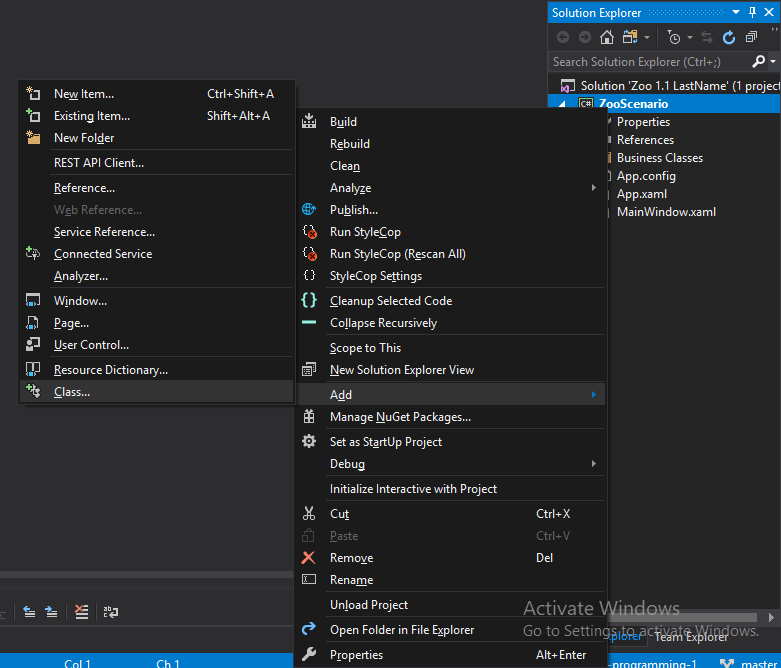This screenshot has width=781, height=668.
Task: Go to previous message in output toolbar
Action: pyautogui.click(x=29, y=612)
